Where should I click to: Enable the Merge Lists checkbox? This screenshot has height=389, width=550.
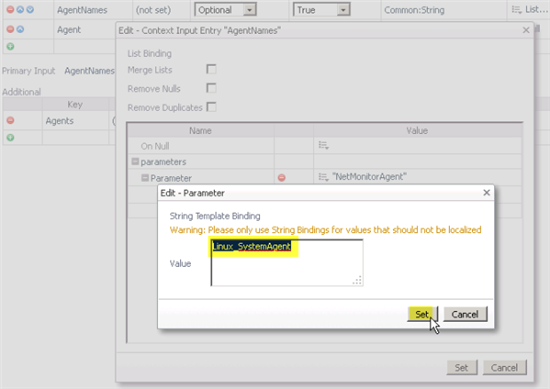point(211,69)
